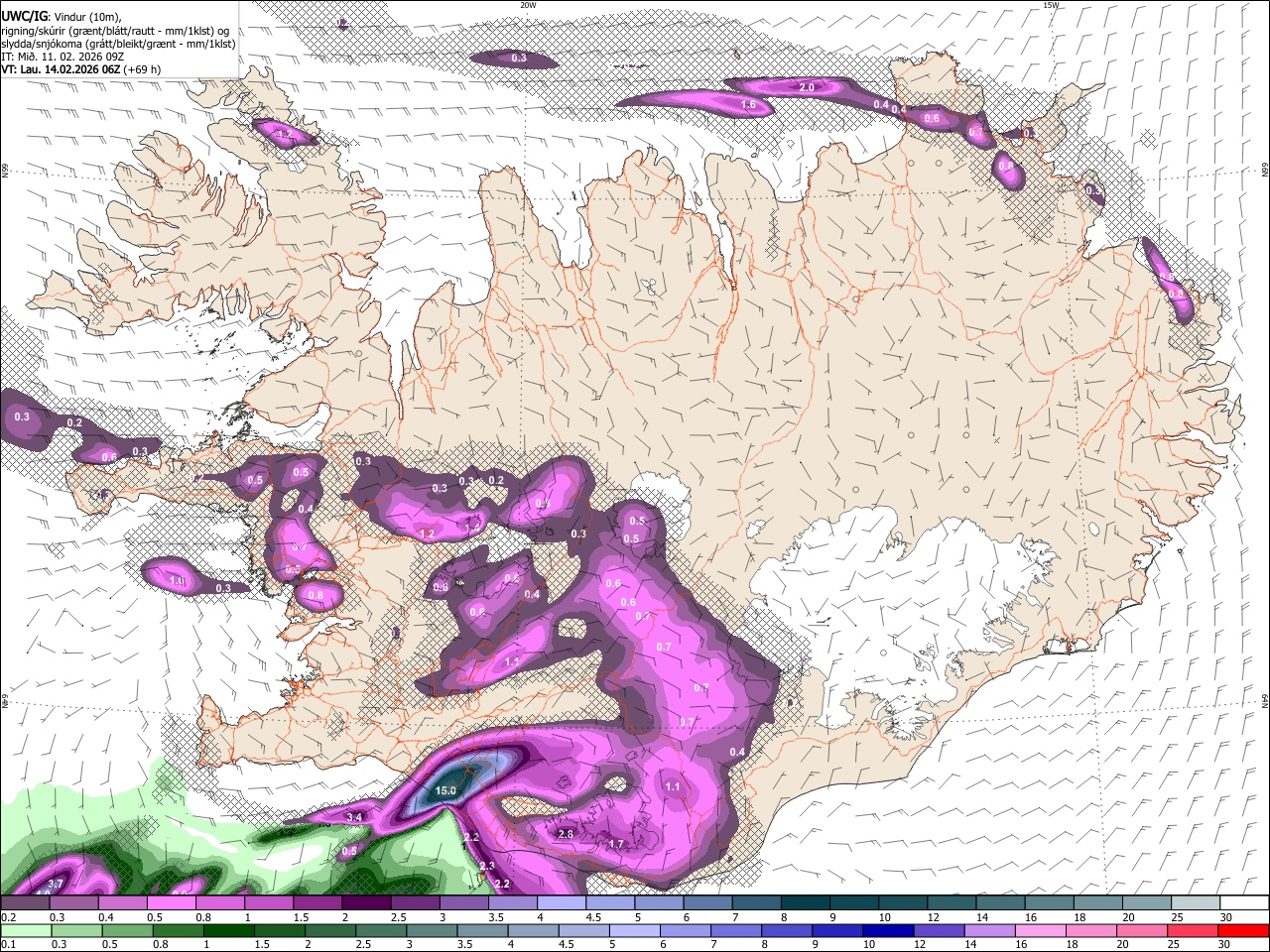Select the bright red rain legend swatch

click(x=1242, y=930)
